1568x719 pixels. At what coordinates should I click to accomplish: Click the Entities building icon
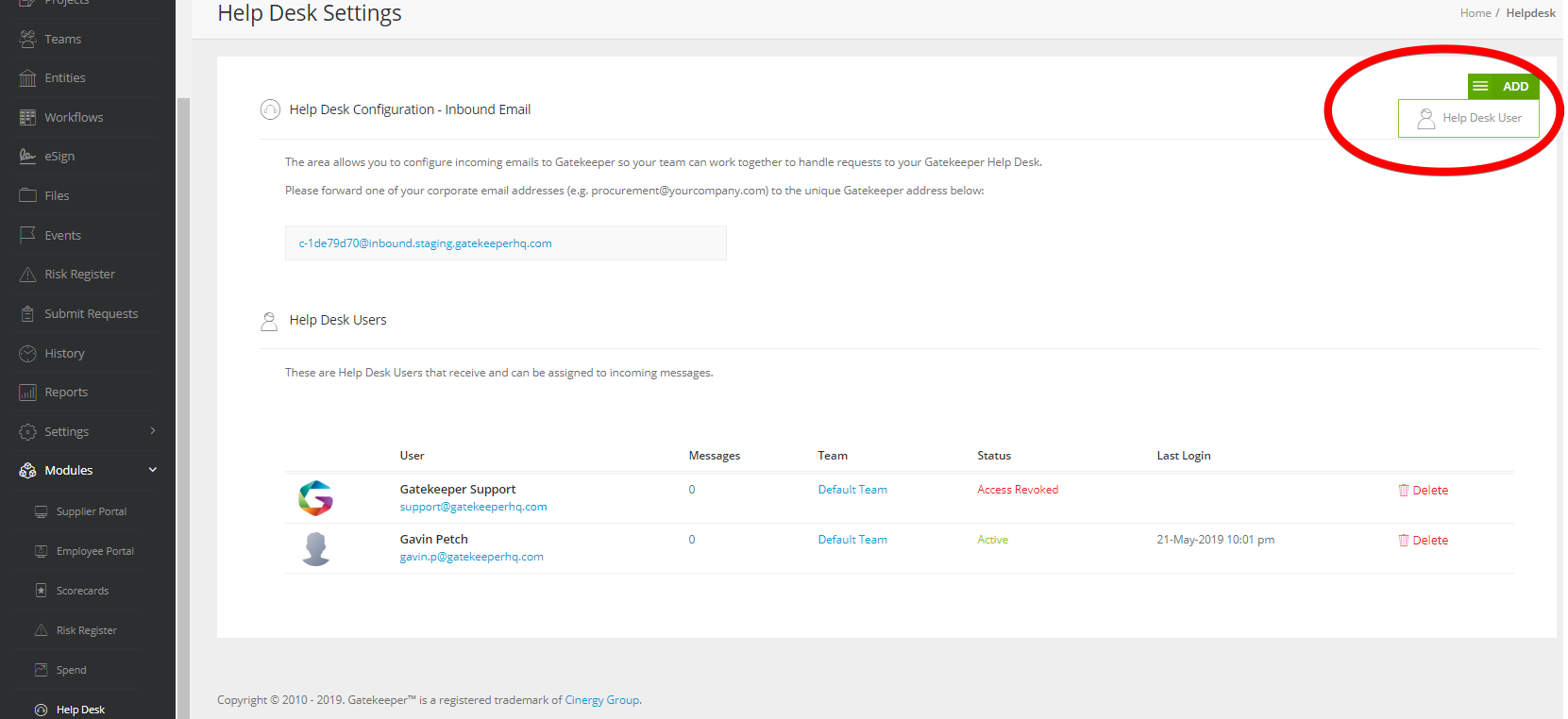(x=27, y=78)
